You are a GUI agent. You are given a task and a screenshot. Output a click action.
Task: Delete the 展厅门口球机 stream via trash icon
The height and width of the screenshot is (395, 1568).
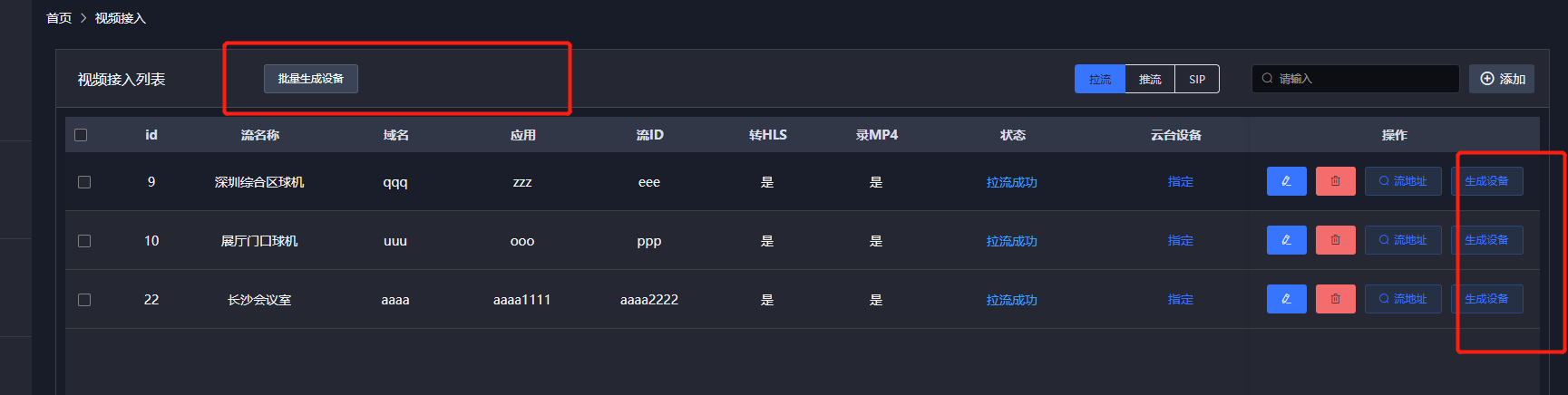coord(1335,240)
